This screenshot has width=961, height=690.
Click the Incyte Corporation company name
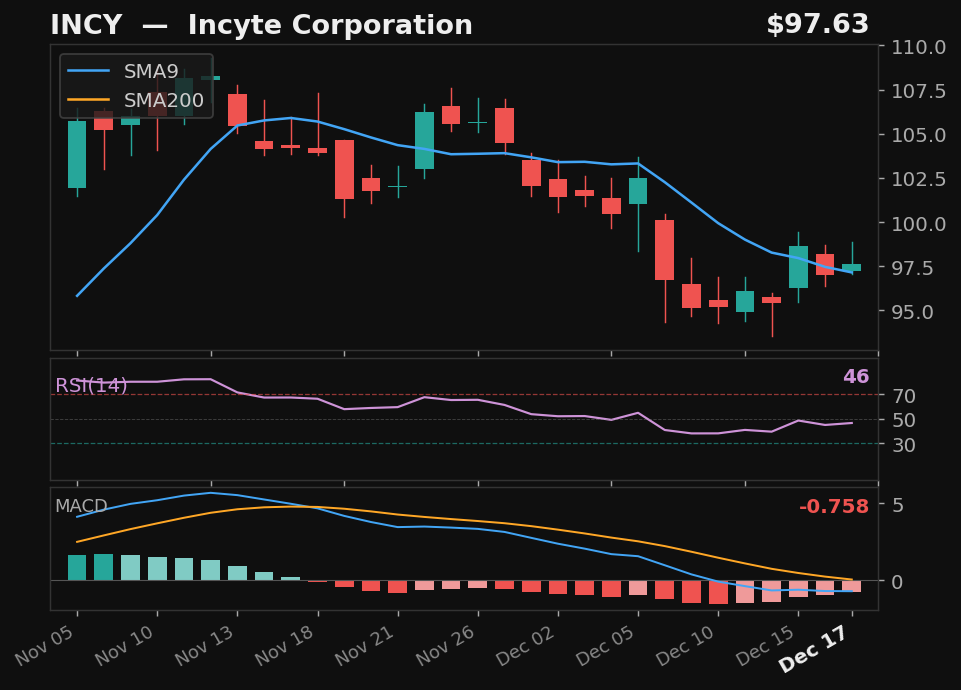coord(330,25)
